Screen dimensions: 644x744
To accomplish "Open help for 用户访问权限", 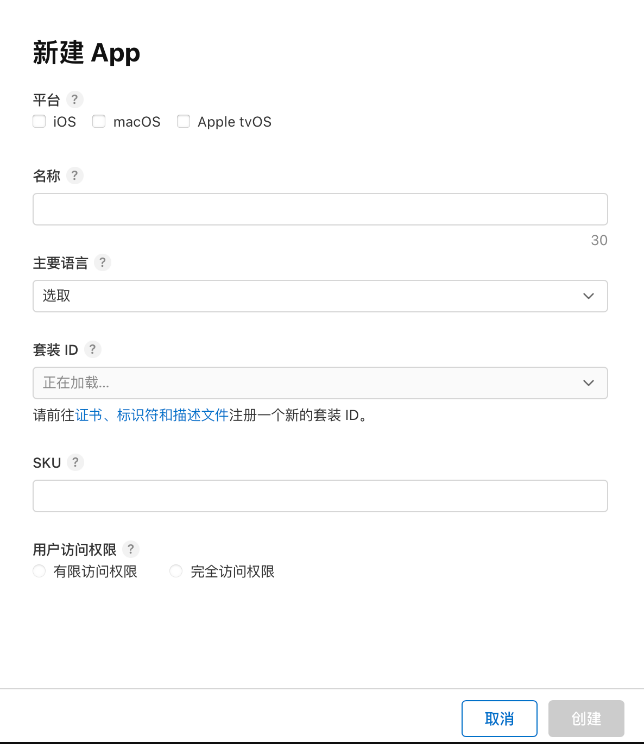I will (x=131, y=549).
